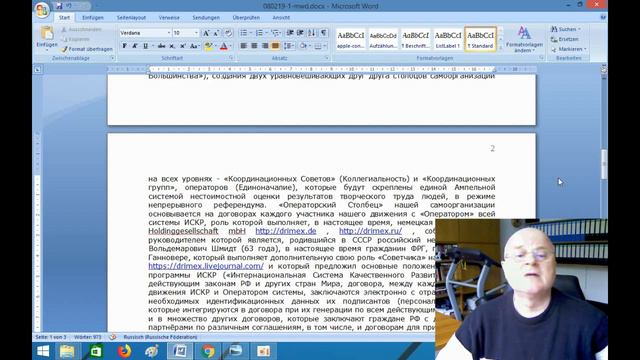Expand the Formatvorlagen dialog launcher
Screen dimensions: 640x360
click(541, 59)
